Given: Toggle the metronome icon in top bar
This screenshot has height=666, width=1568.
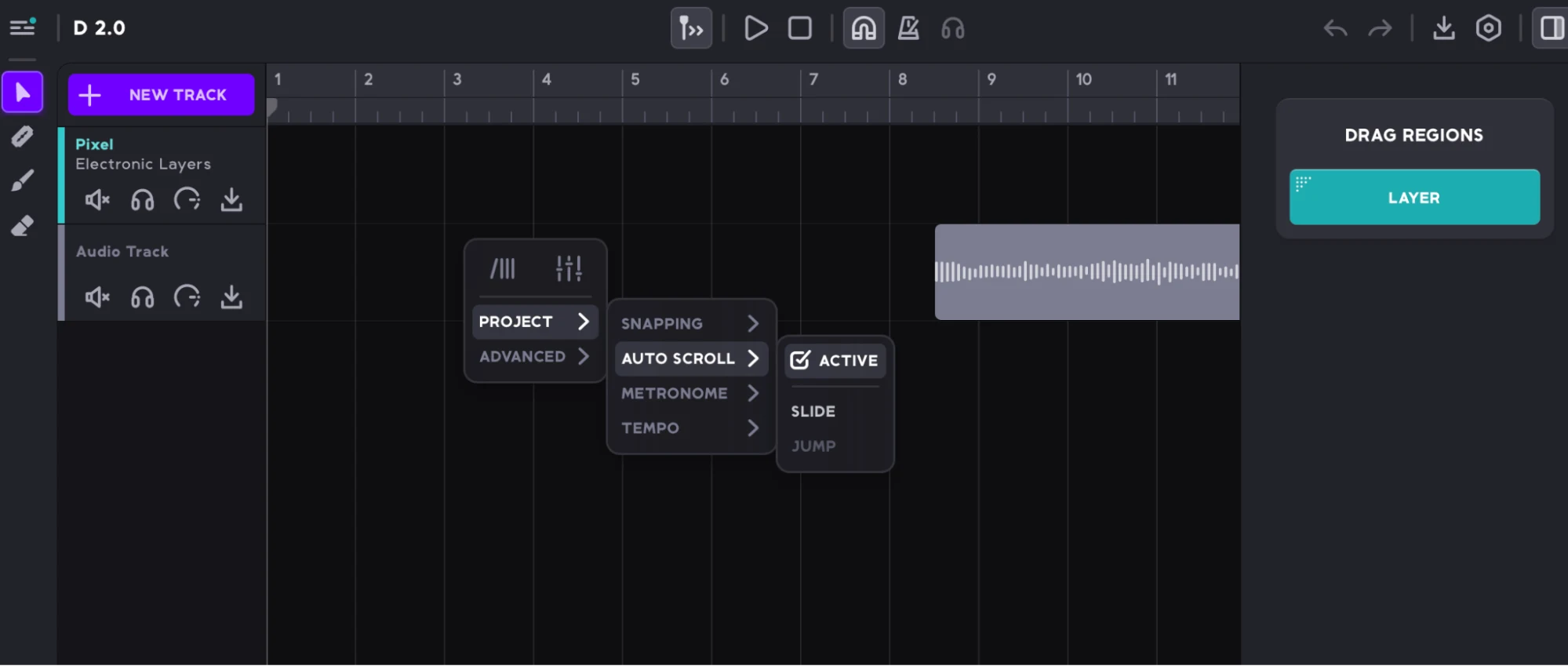Looking at the screenshot, I should pyautogui.click(x=908, y=29).
